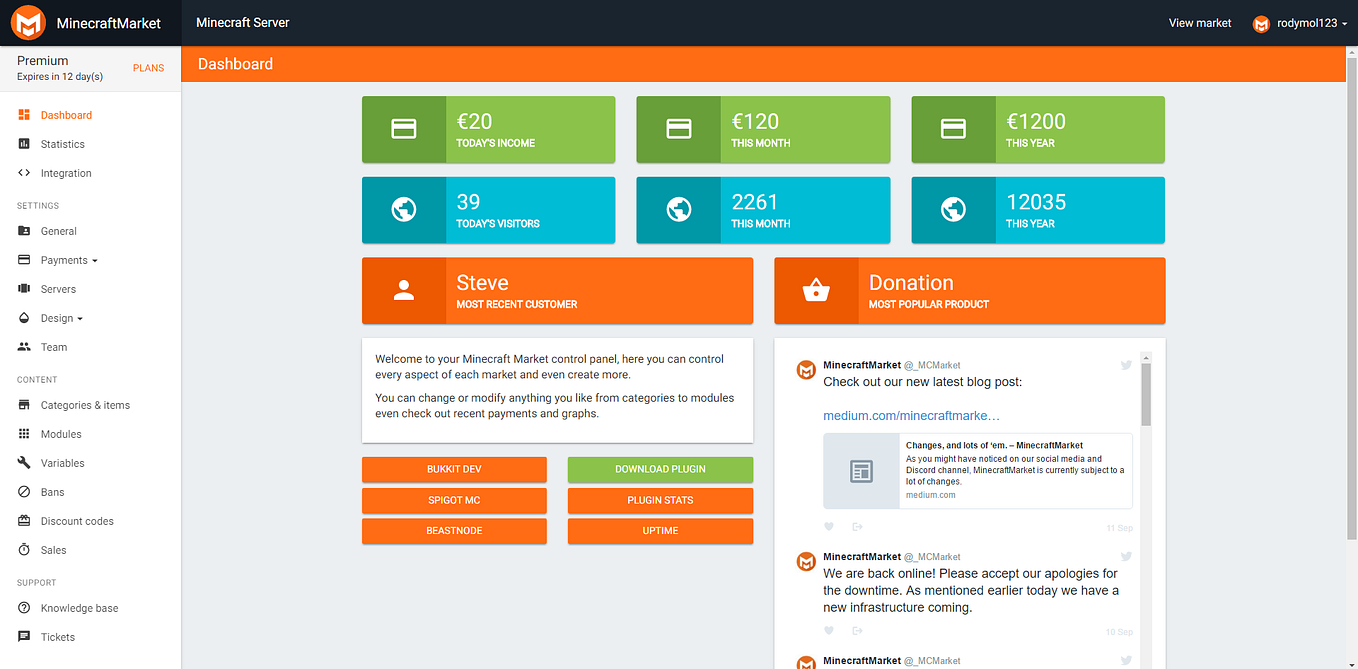The height and width of the screenshot is (669, 1358).
Task: Click the Team people icon
Action: pyautogui.click(x=24, y=347)
